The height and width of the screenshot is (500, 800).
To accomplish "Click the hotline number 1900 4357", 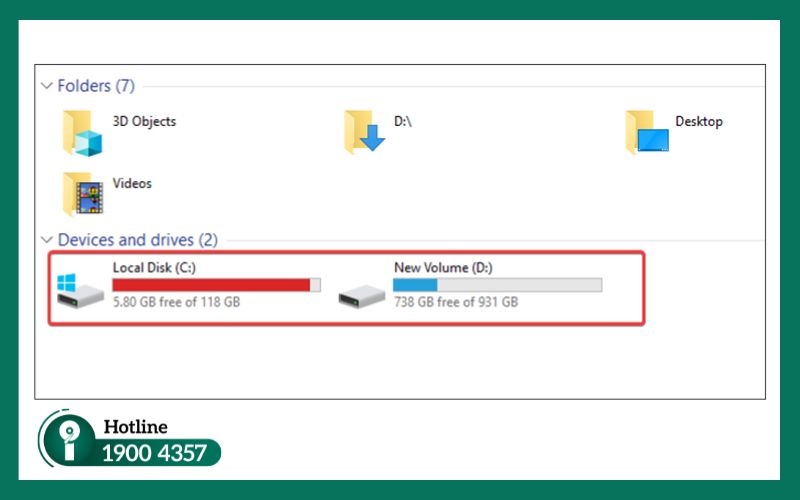I will tap(154, 453).
